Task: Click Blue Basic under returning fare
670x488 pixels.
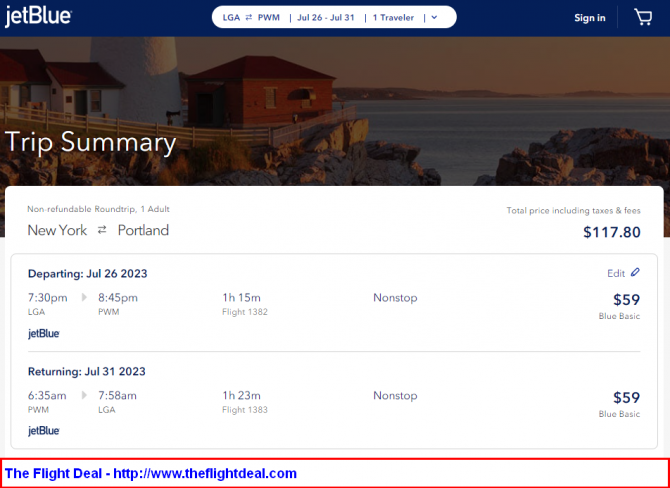Action: [x=619, y=414]
